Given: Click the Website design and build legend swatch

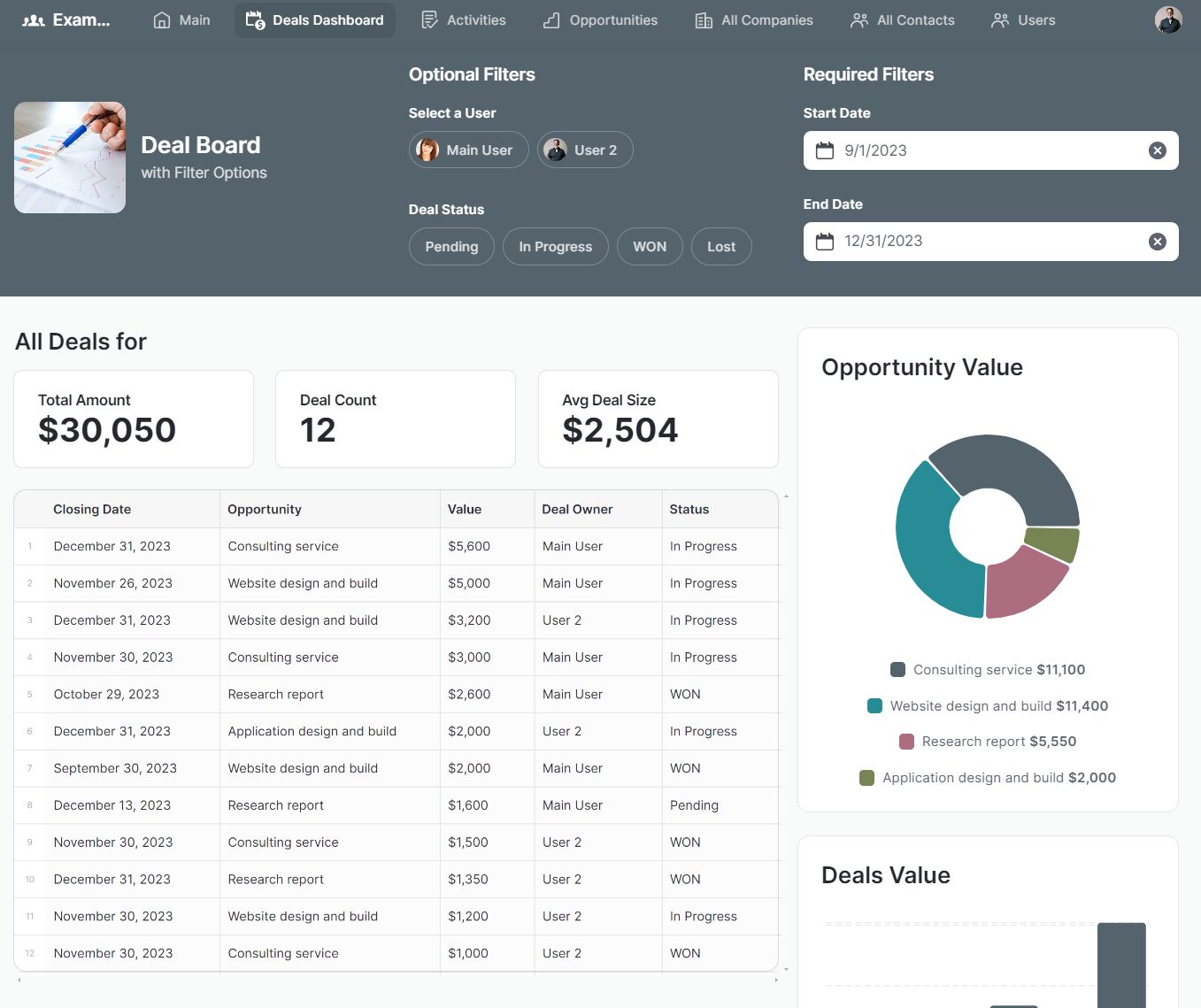Looking at the screenshot, I should click(874, 706).
